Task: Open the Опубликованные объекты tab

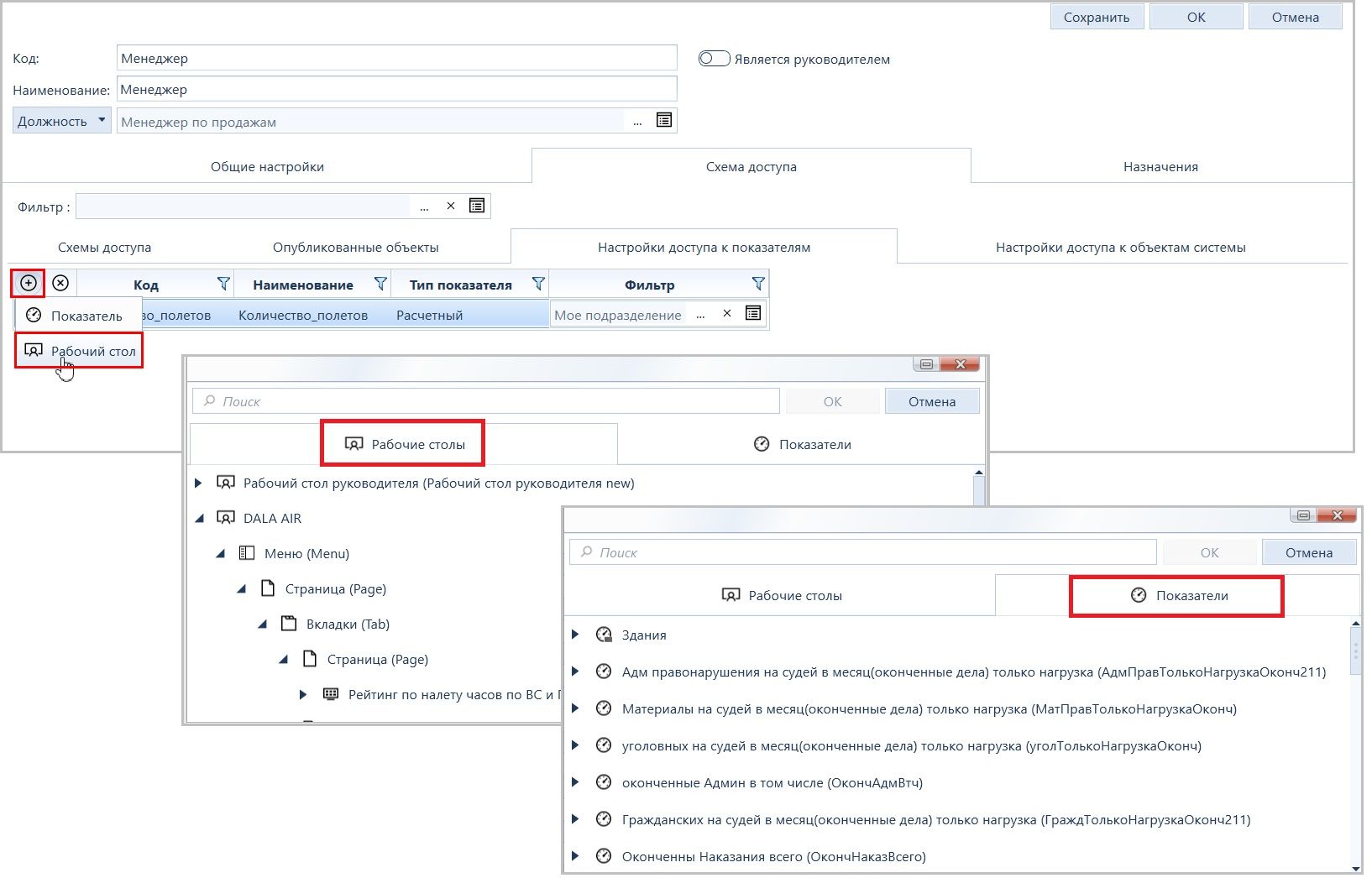Action: [355, 247]
